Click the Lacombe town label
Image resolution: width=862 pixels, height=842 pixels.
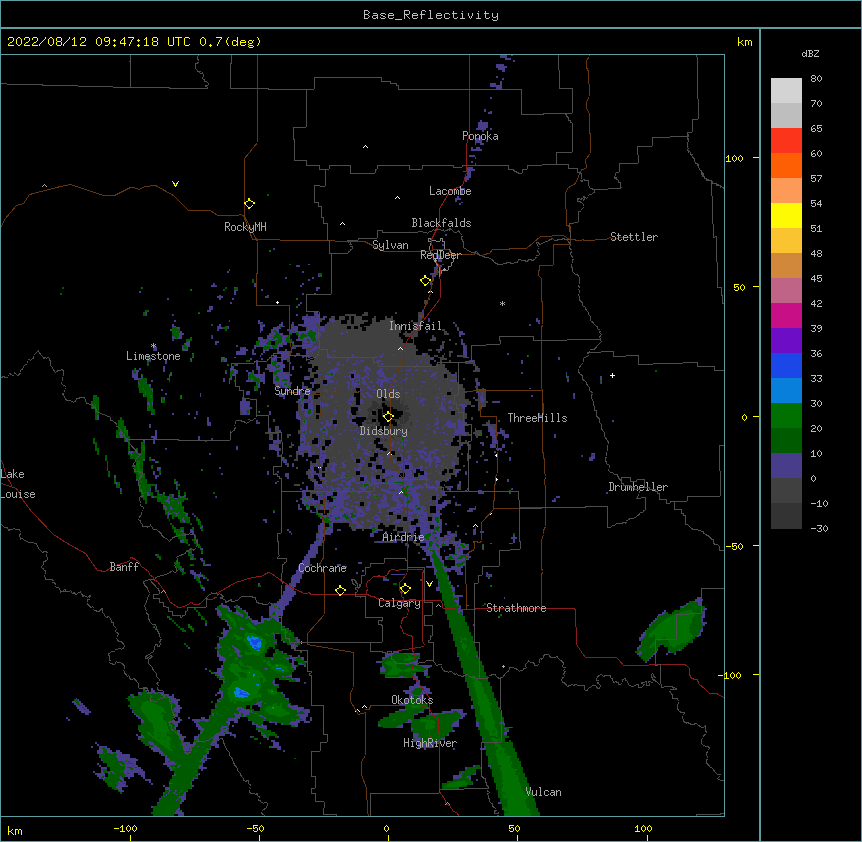click(x=450, y=191)
